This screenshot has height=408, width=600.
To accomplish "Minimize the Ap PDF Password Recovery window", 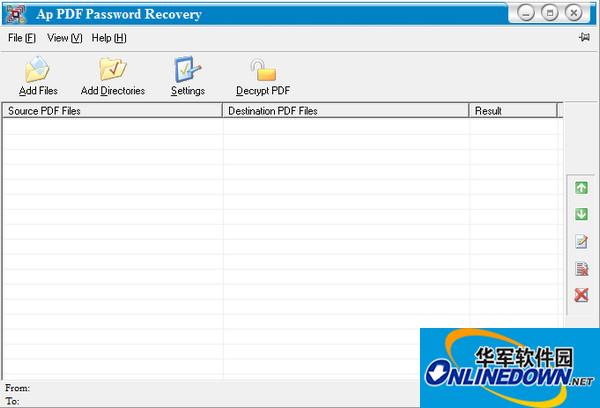I will tap(526, 13).
